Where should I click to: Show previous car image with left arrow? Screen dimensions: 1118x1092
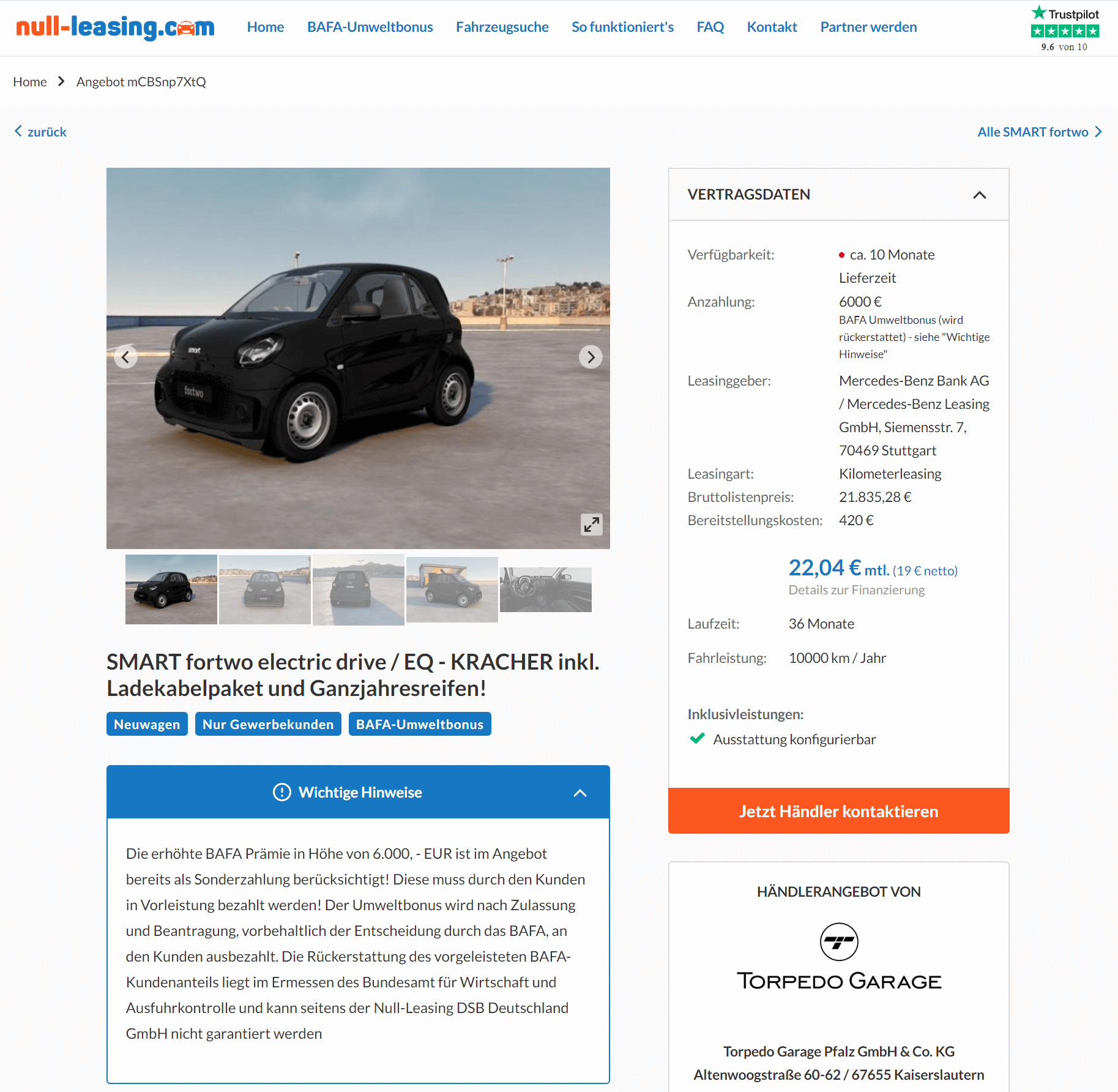[x=125, y=357]
